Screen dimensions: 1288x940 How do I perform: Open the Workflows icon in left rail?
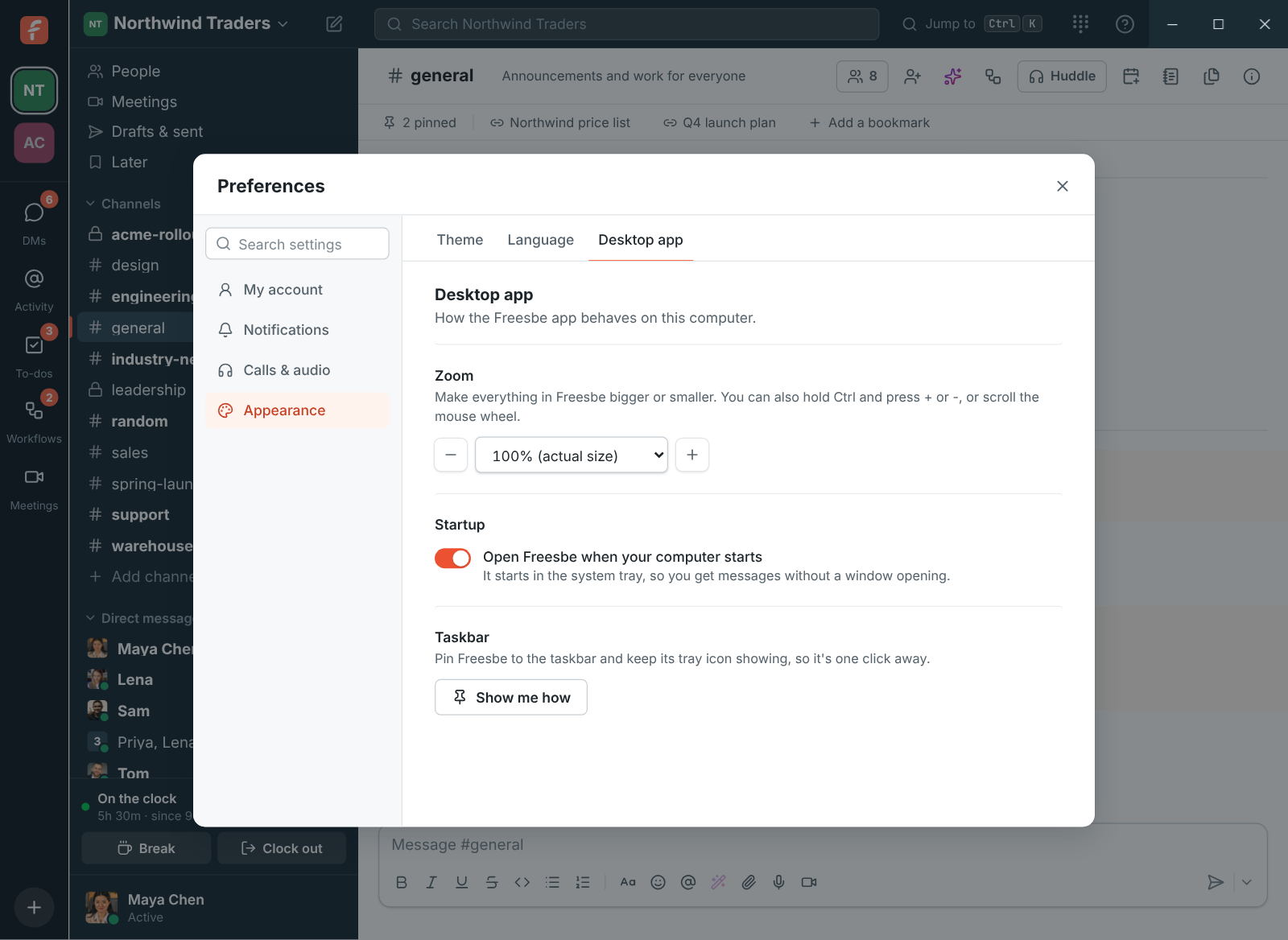34,410
